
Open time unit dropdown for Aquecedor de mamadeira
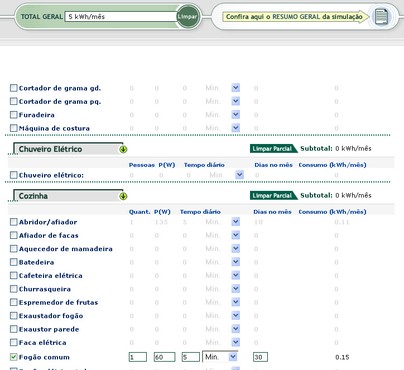click(x=236, y=248)
